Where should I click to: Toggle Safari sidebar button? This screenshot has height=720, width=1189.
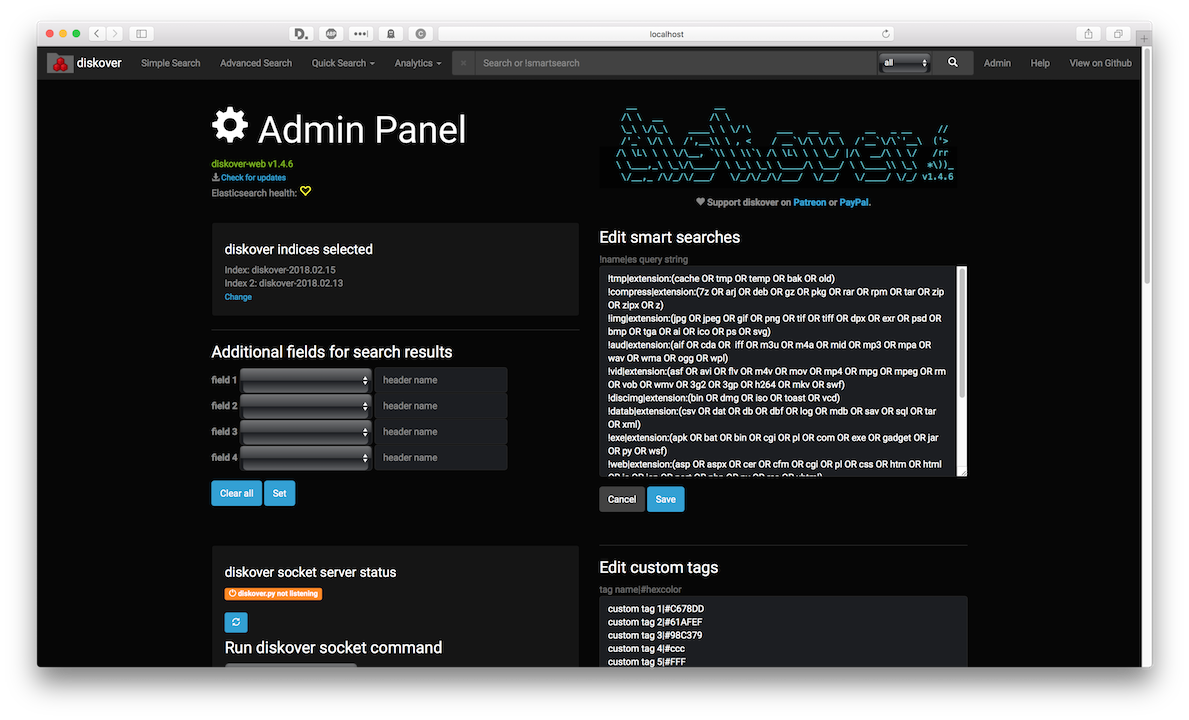point(142,33)
